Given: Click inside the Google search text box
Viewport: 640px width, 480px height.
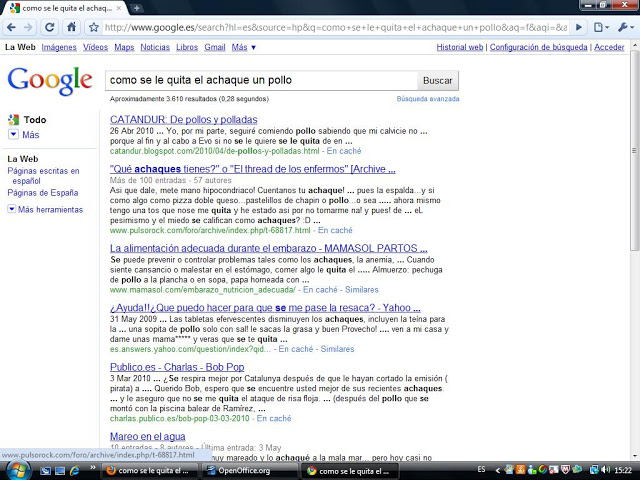Looking at the screenshot, I should coord(260,80).
